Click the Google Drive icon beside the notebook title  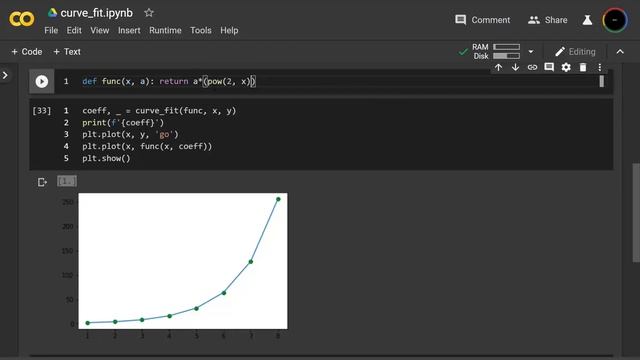pos(52,13)
